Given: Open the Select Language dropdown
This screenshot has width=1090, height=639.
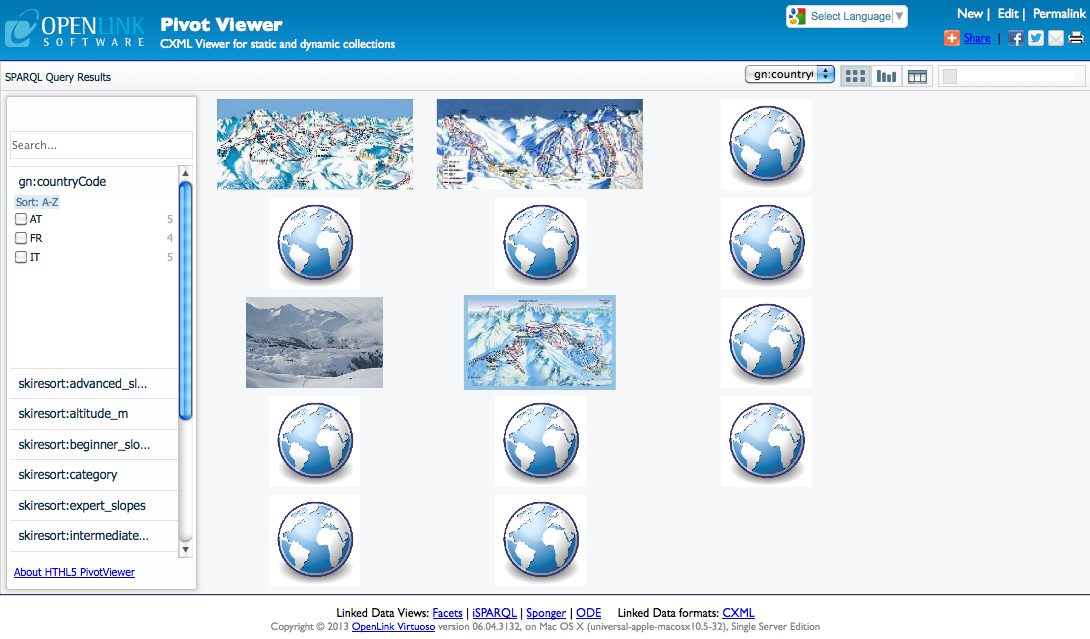Looking at the screenshot, I should [x=847, y=16].
